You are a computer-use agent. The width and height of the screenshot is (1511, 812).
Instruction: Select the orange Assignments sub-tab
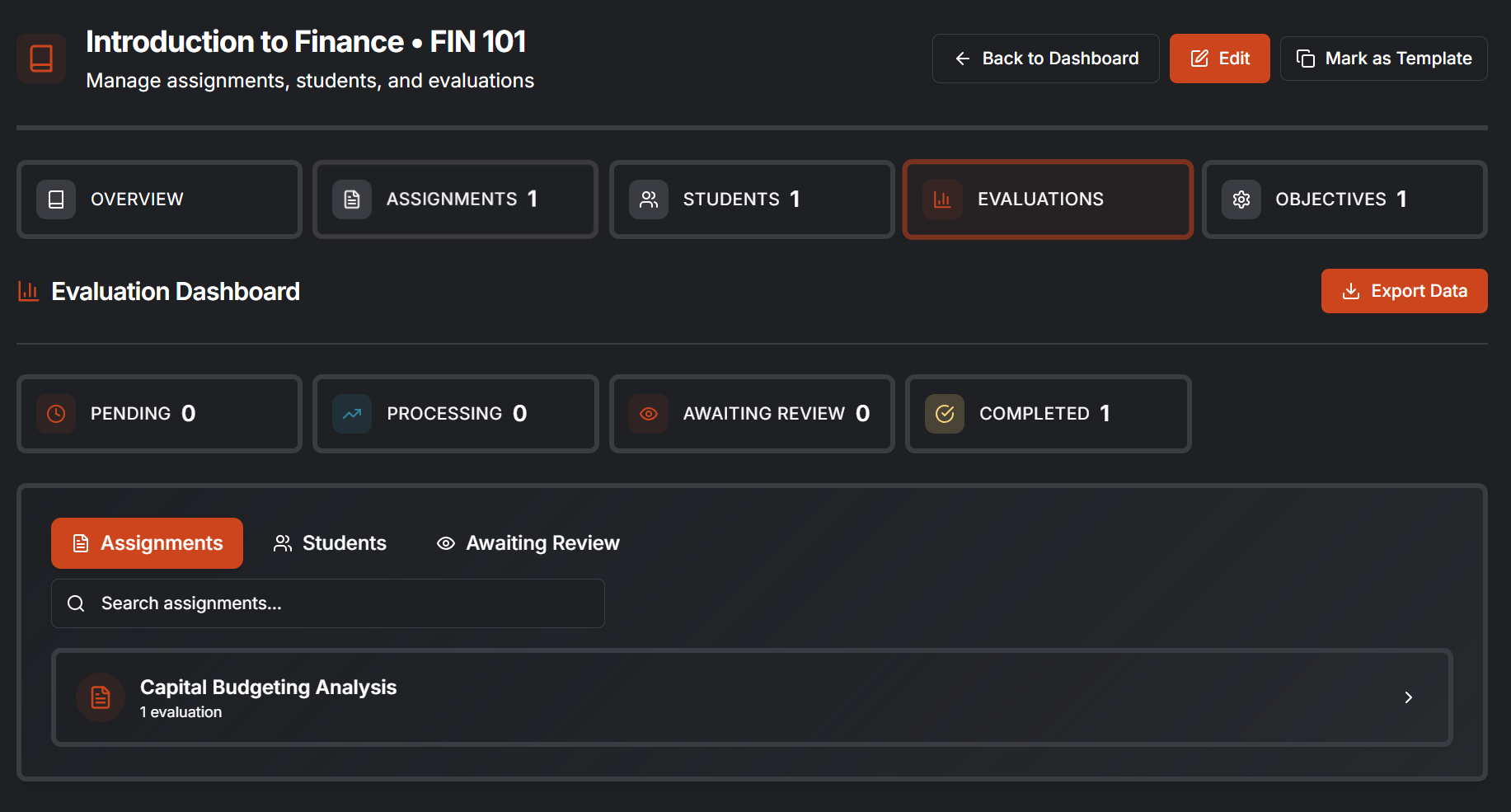pos(147,543)
